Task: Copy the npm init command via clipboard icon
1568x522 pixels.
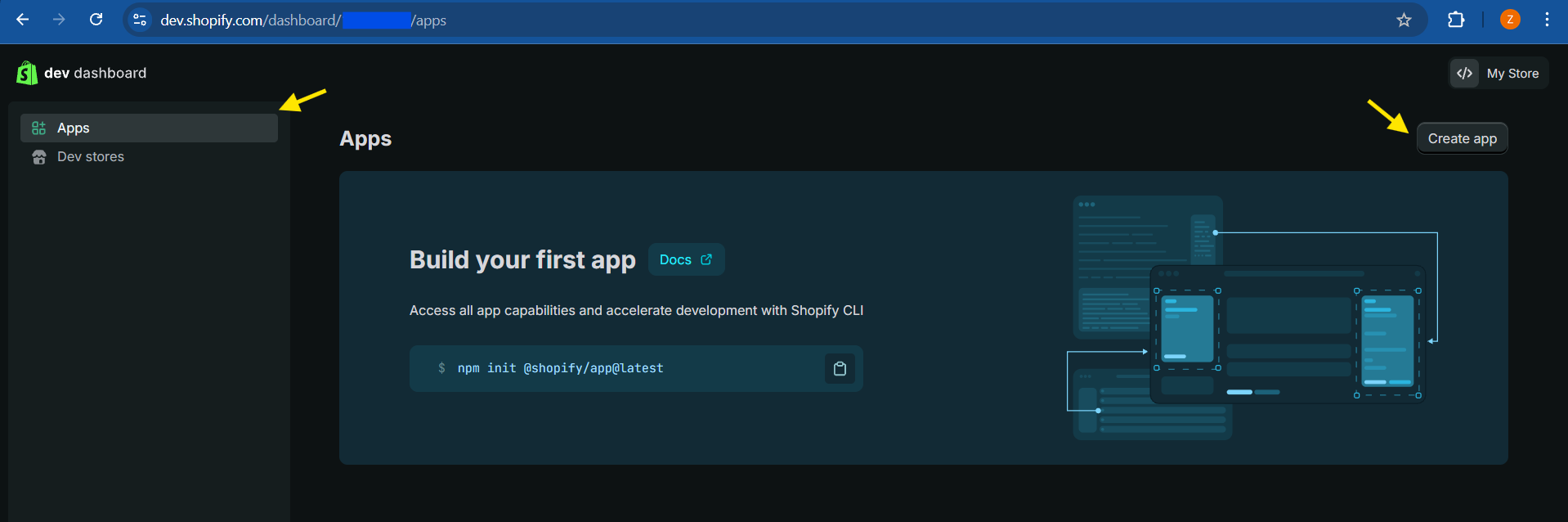Action: click(x=840, y=369)
